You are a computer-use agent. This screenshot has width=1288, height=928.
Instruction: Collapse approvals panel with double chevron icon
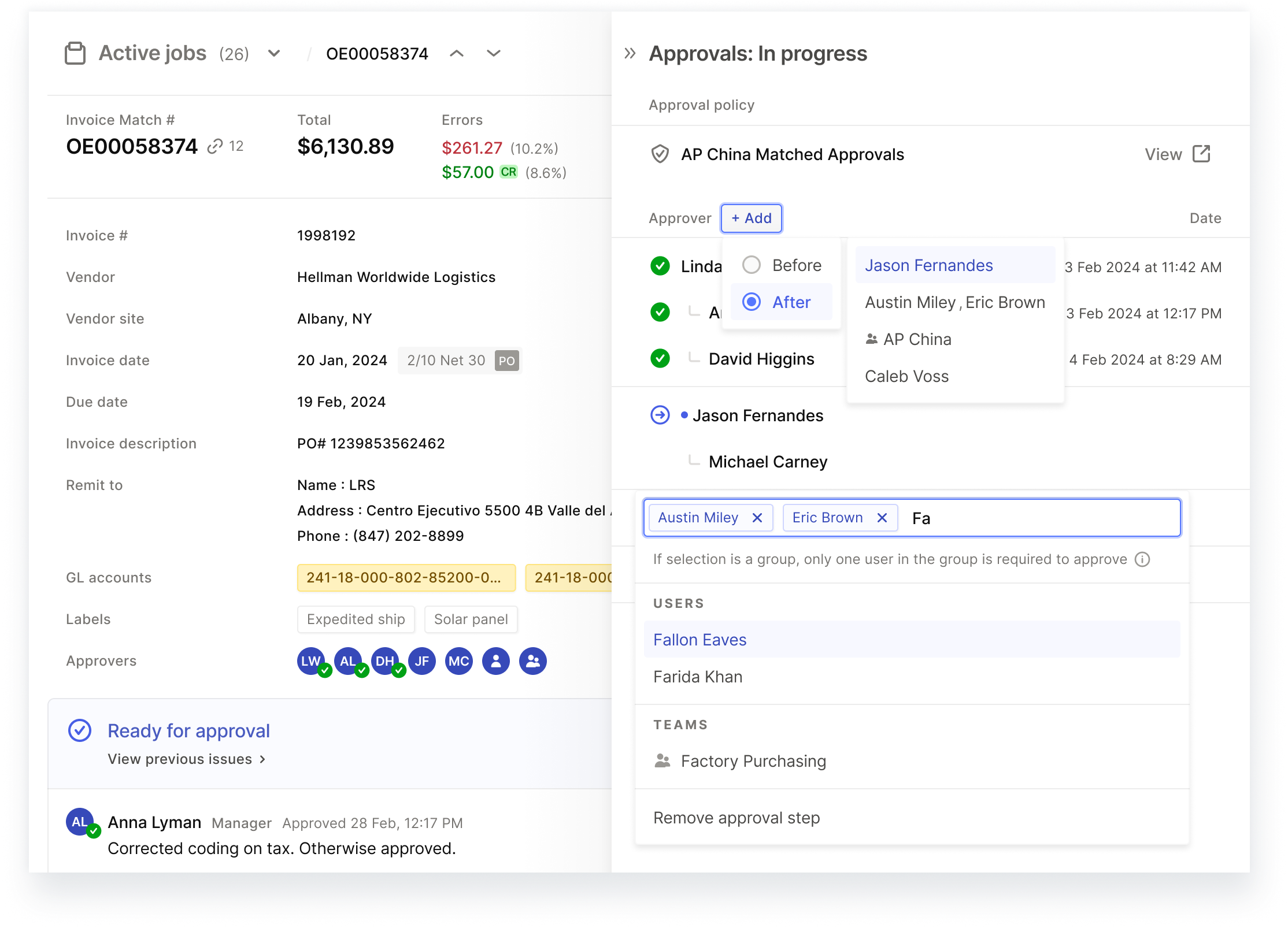630,54
